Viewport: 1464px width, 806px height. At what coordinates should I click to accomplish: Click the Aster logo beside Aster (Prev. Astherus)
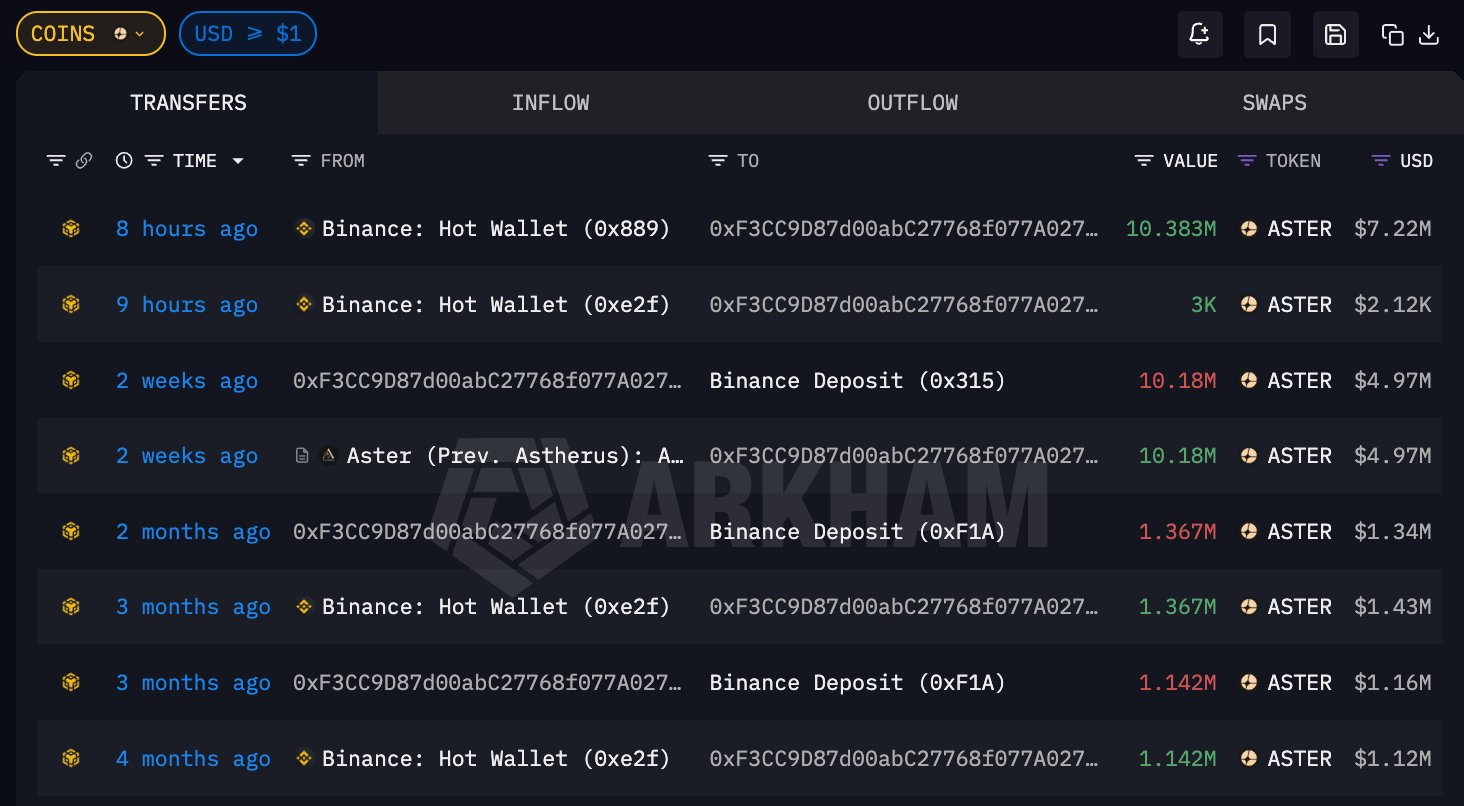(329, 456)
